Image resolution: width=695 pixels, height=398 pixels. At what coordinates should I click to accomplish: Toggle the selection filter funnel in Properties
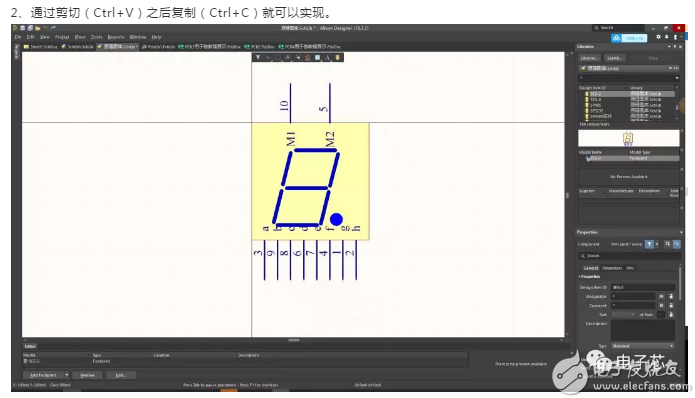coord(649,244)
